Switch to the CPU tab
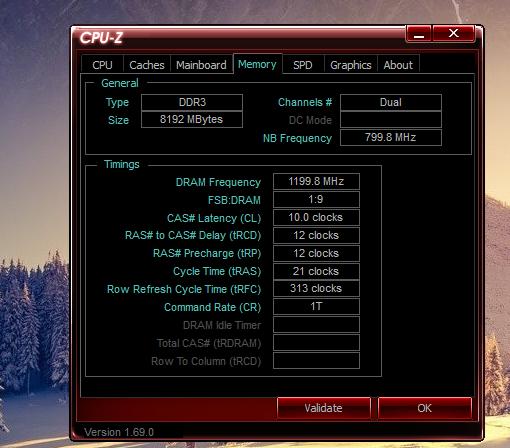 pyautogui.click(x=102, y=65)
